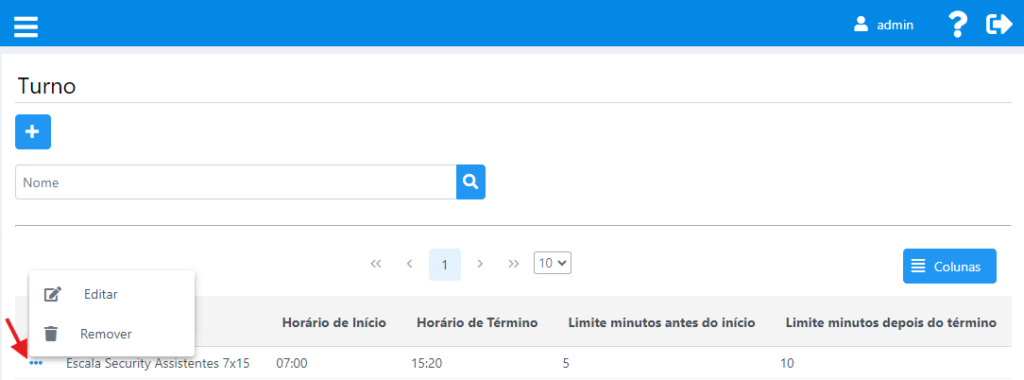Go to first page with double-left arrows
The width and height of the screenshot is (1024, 380).
(376, 264)
